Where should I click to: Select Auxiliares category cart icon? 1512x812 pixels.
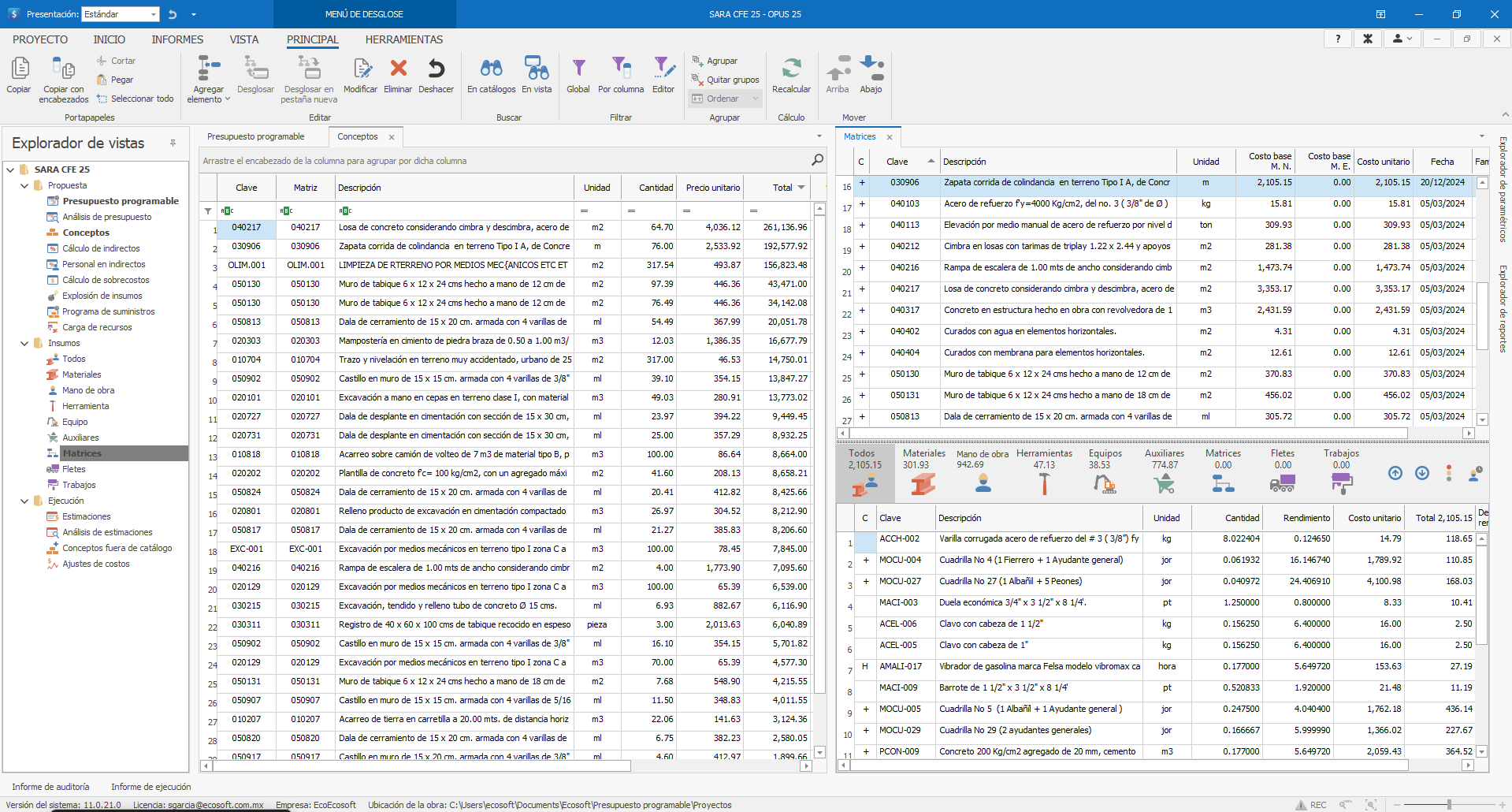click(x=1164, y=484)
